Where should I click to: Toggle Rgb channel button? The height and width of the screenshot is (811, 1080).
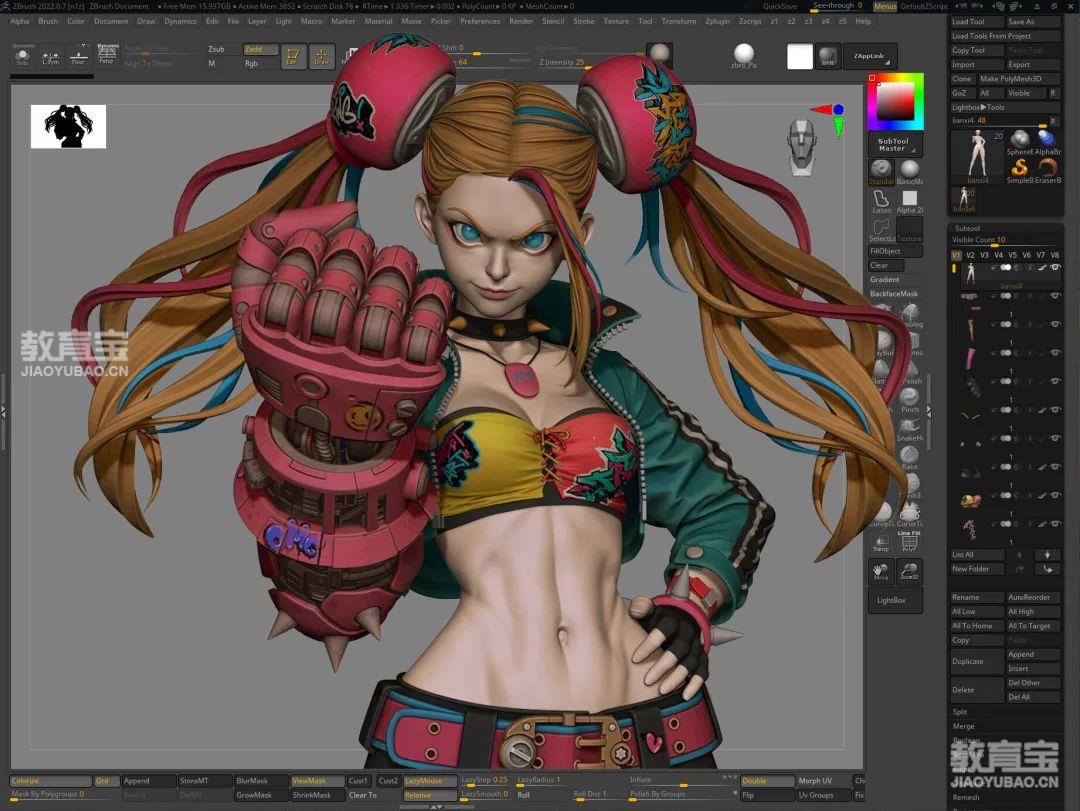(260, 63)
